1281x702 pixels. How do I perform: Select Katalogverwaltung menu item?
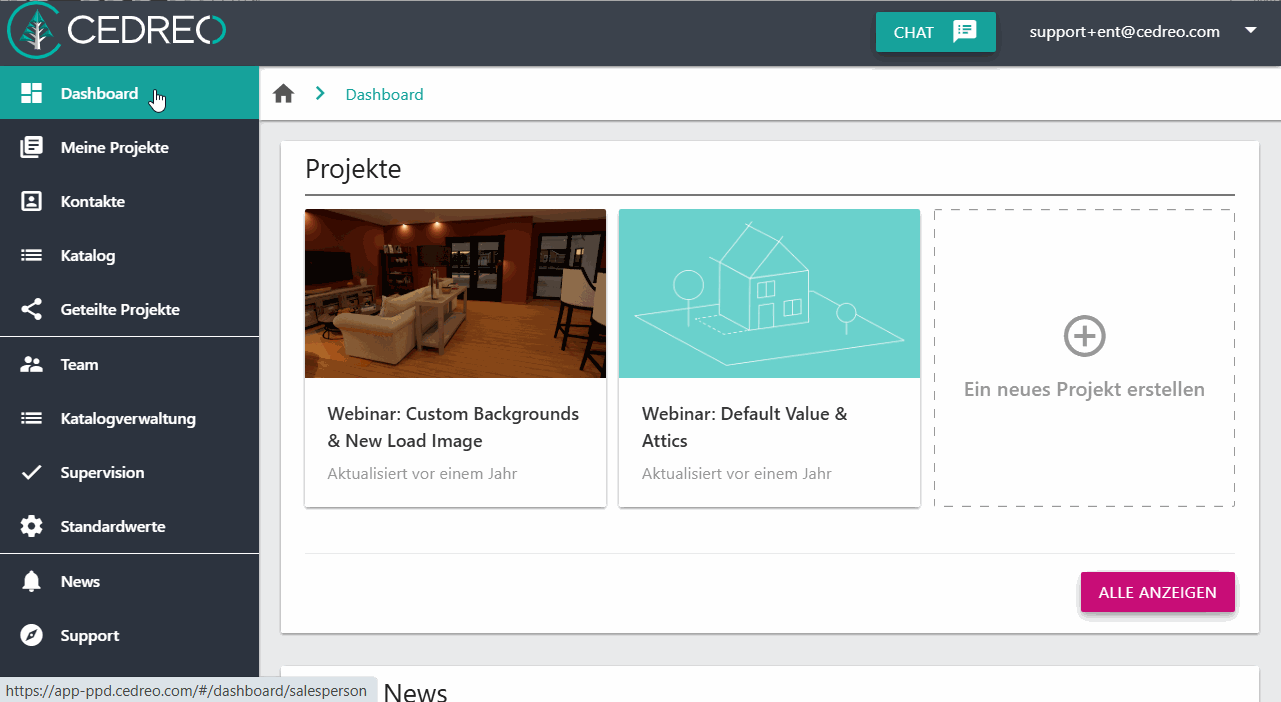coord(129,418)
